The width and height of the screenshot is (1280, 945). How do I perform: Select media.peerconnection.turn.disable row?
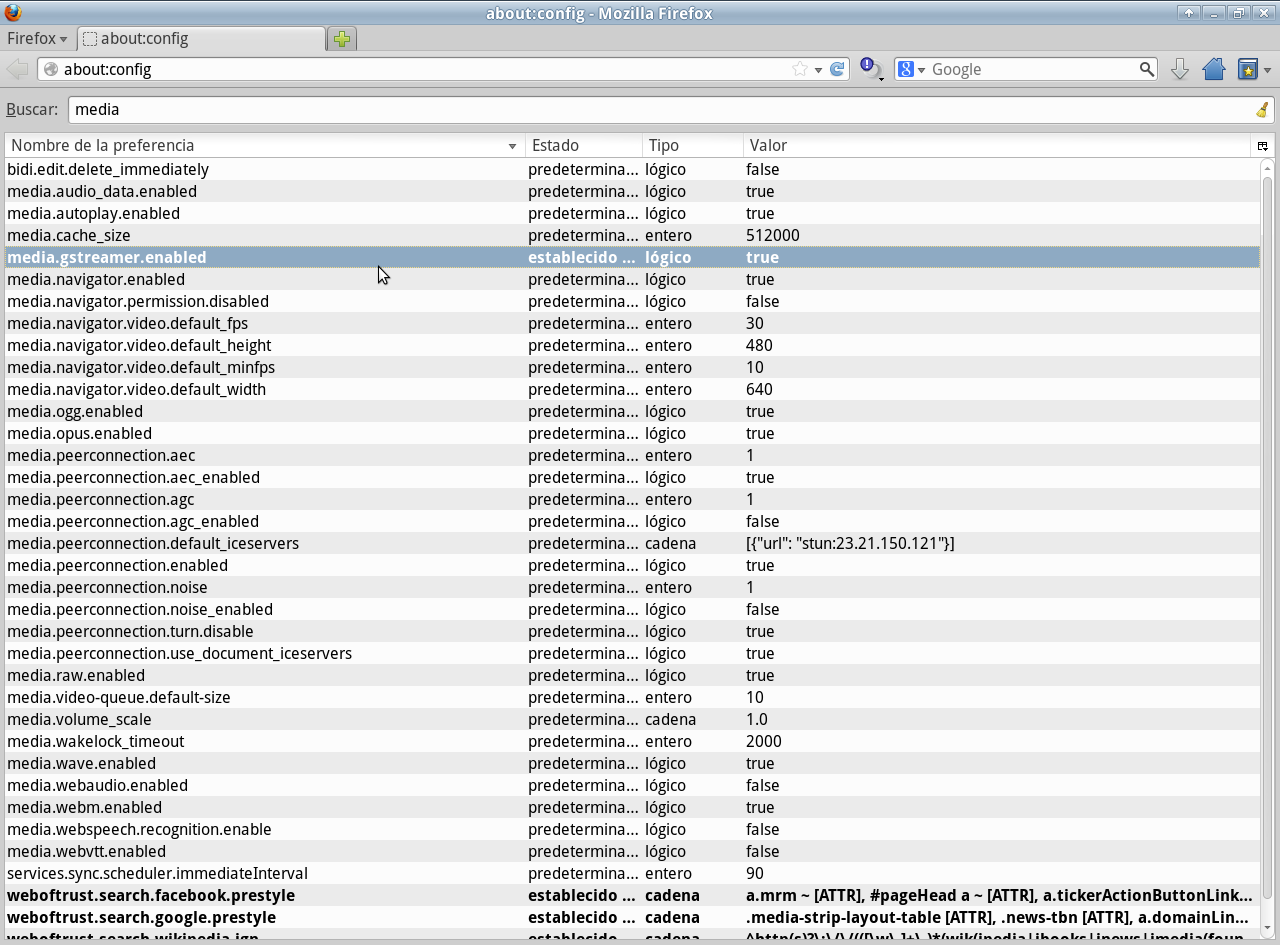(x=632, y=631)
